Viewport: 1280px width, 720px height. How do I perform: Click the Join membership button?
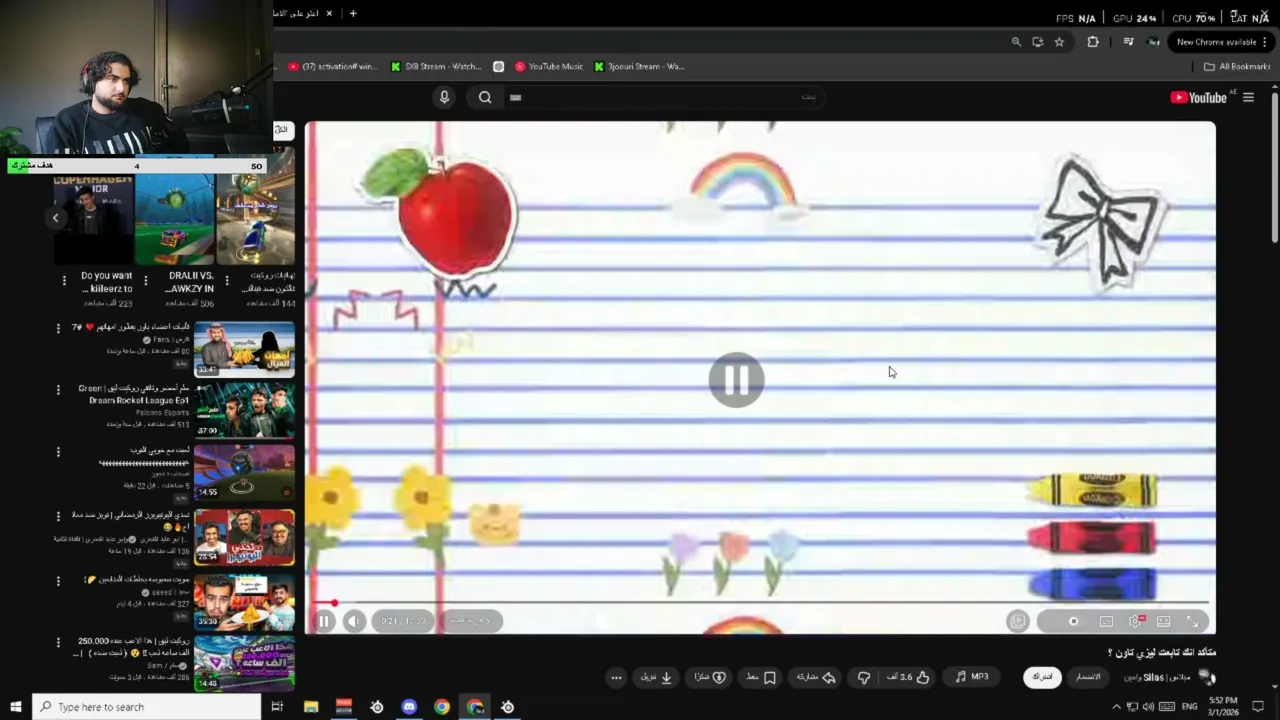click(1088, 677)
